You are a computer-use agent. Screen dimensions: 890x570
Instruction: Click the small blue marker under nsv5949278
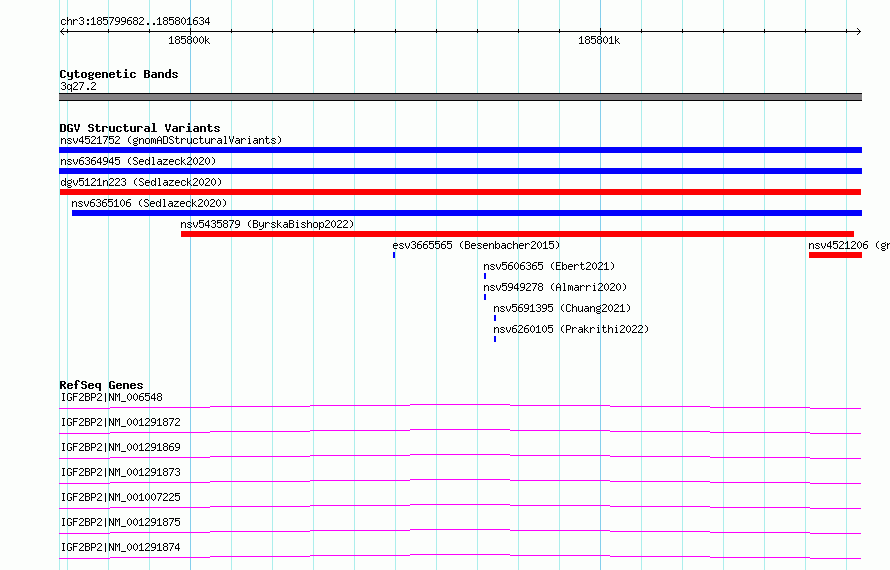[x=485, y=297]
